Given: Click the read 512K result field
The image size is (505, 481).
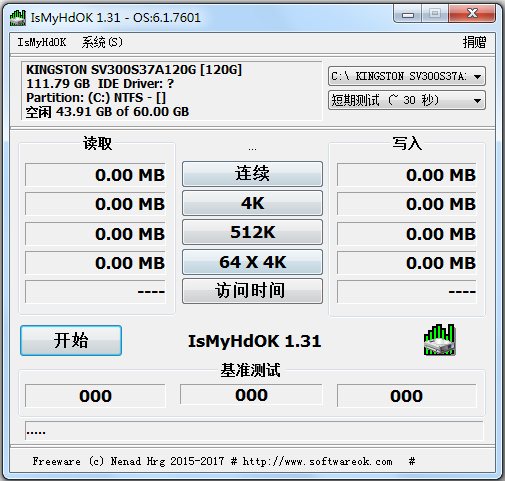Looking at the screenshot, I should click(95, 233).
